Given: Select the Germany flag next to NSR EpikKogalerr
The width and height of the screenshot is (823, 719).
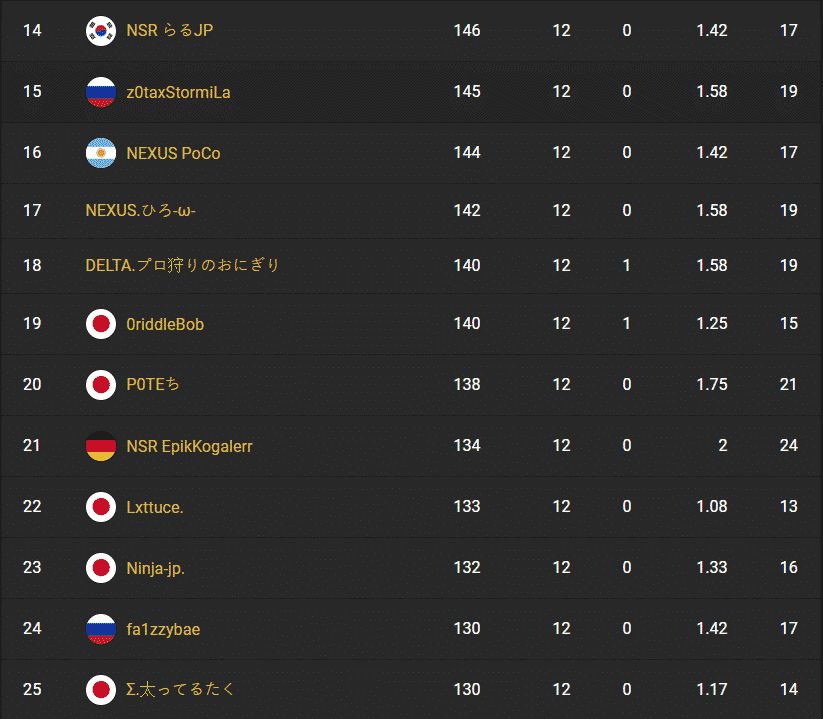Looking at the screenshot, I should (100, 445).
